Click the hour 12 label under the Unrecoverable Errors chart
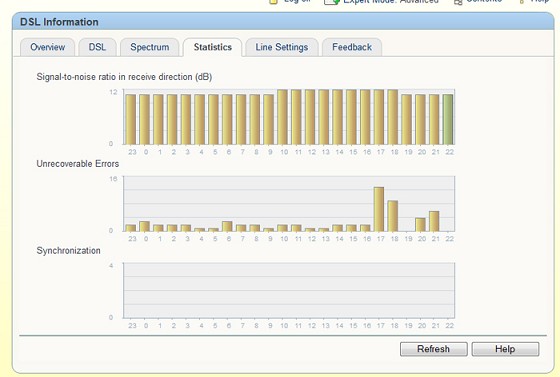Viewport: 560px width, 377px height. click(312, 239)
